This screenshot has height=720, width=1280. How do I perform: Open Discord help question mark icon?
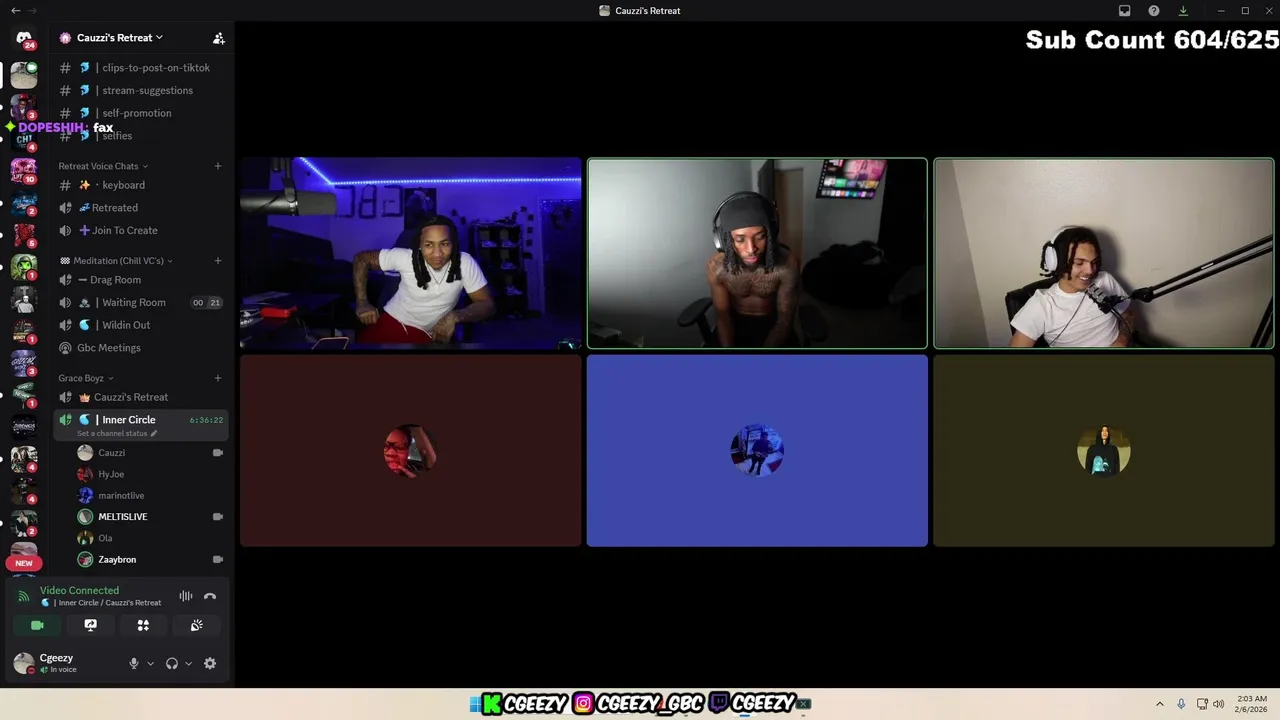tap(1154, 10)
